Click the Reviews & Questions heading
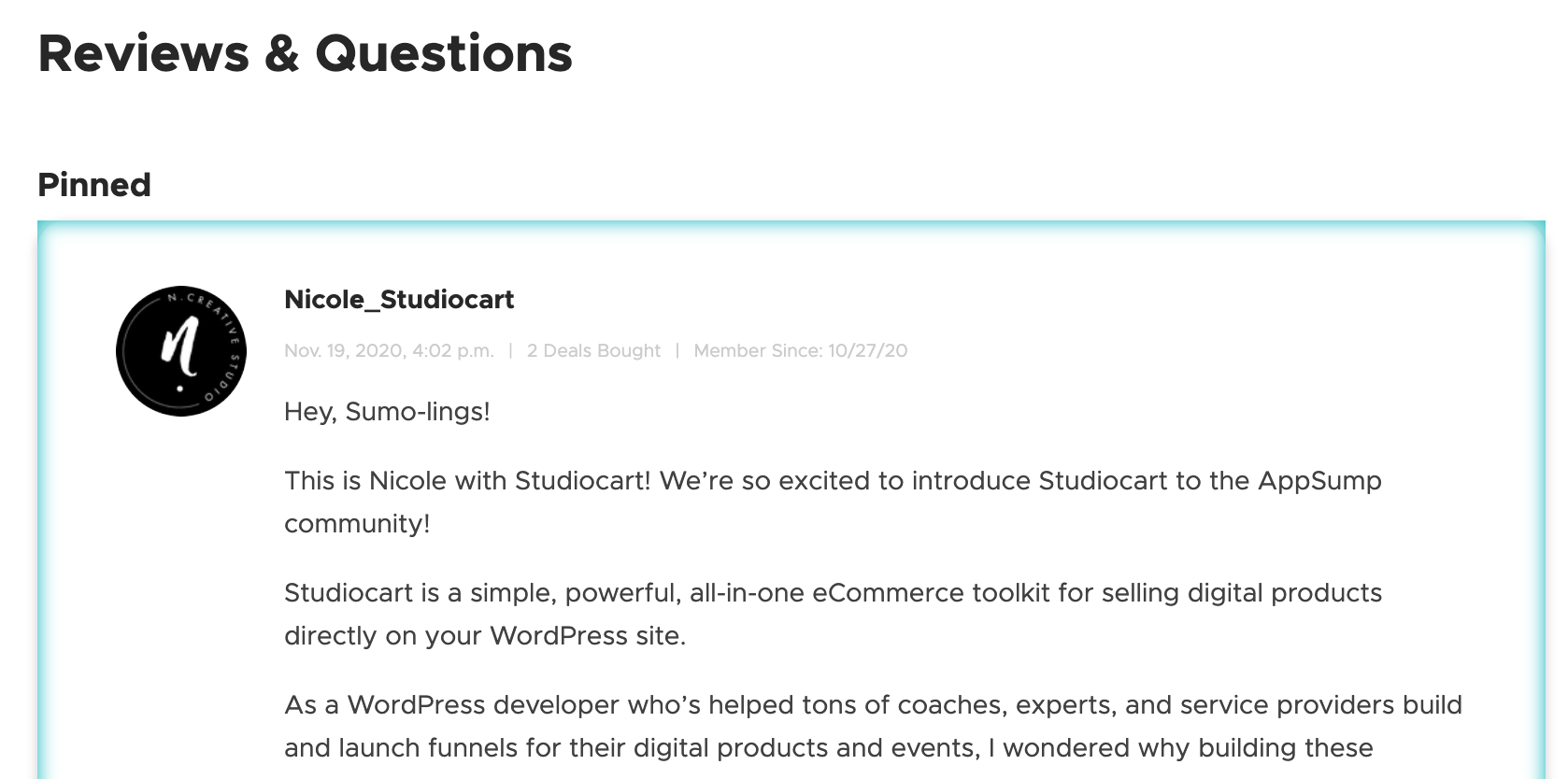The image size is (1568, 779). tap(305, 53)
